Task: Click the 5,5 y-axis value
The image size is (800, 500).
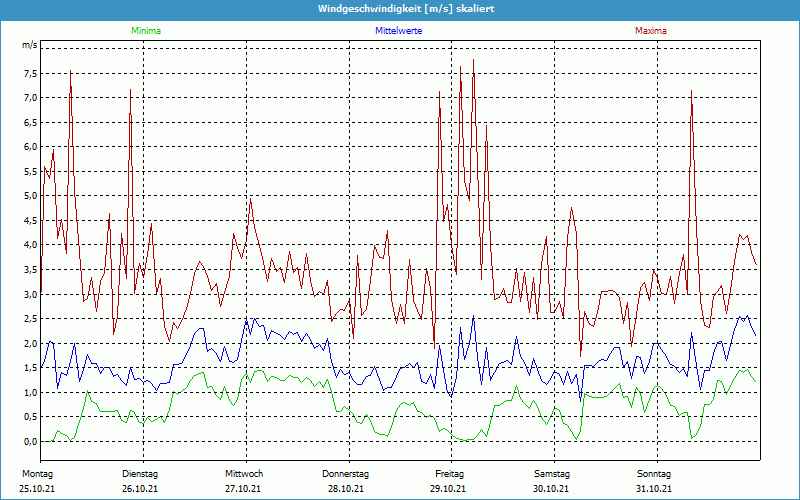Action: [x=31, y=172]
